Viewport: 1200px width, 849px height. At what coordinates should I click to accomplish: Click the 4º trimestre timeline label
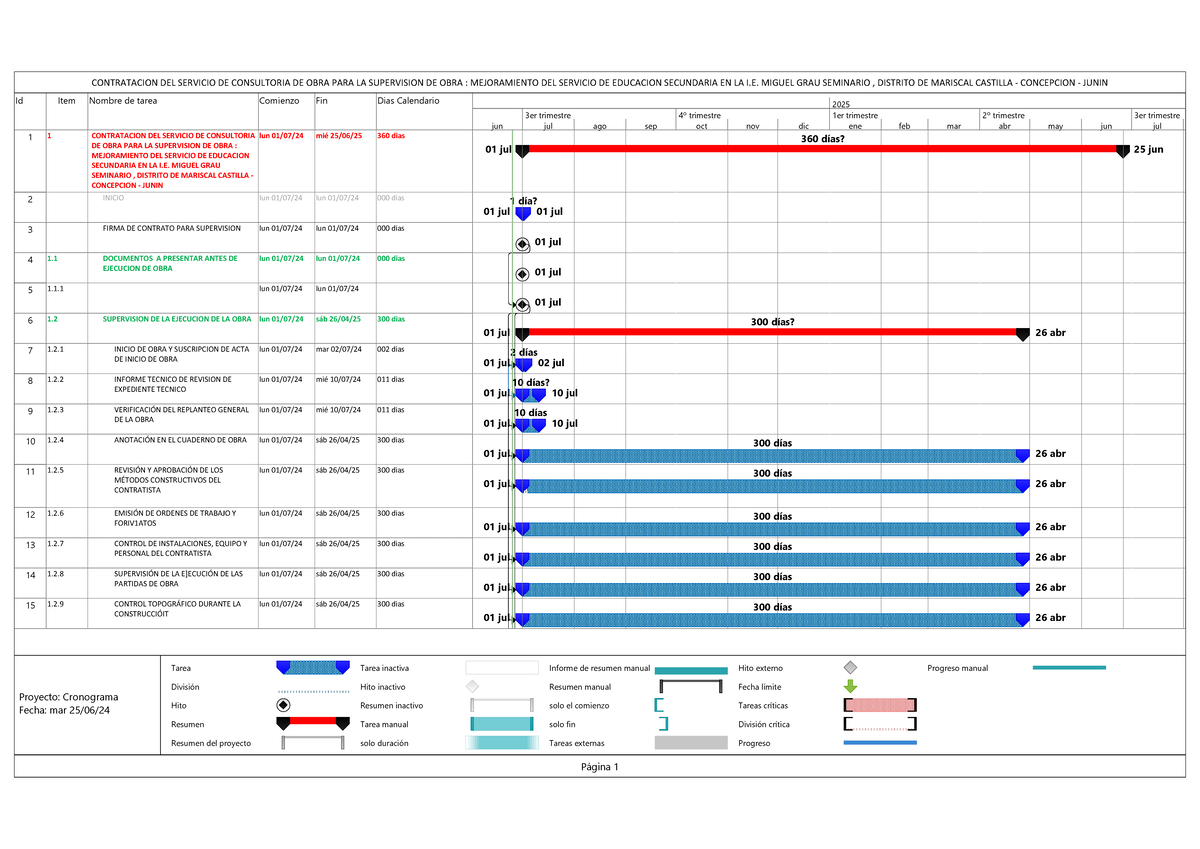(698, 116)
